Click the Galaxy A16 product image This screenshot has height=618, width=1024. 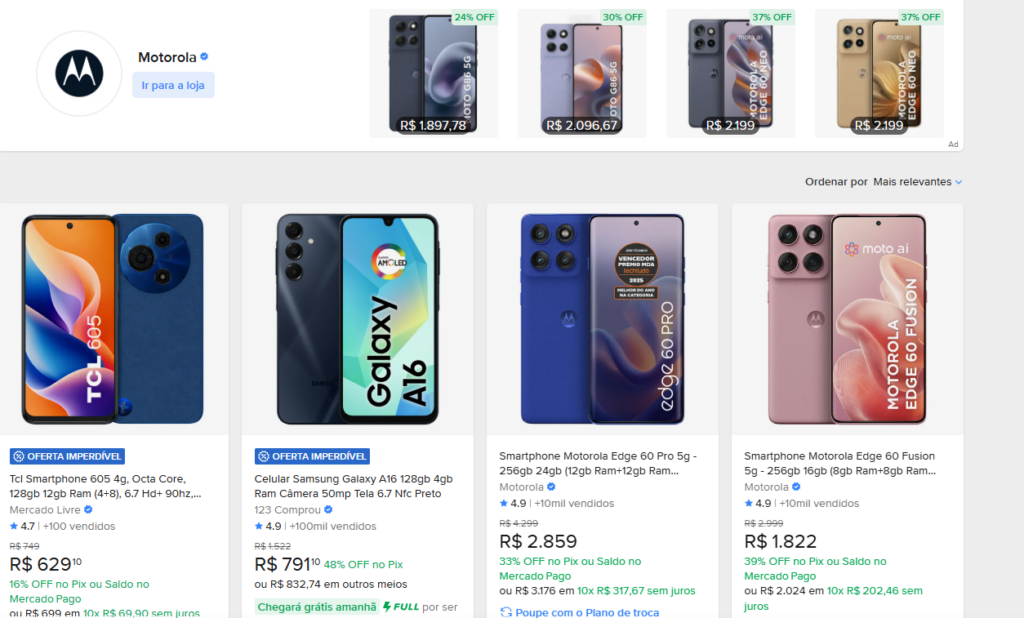357,319
